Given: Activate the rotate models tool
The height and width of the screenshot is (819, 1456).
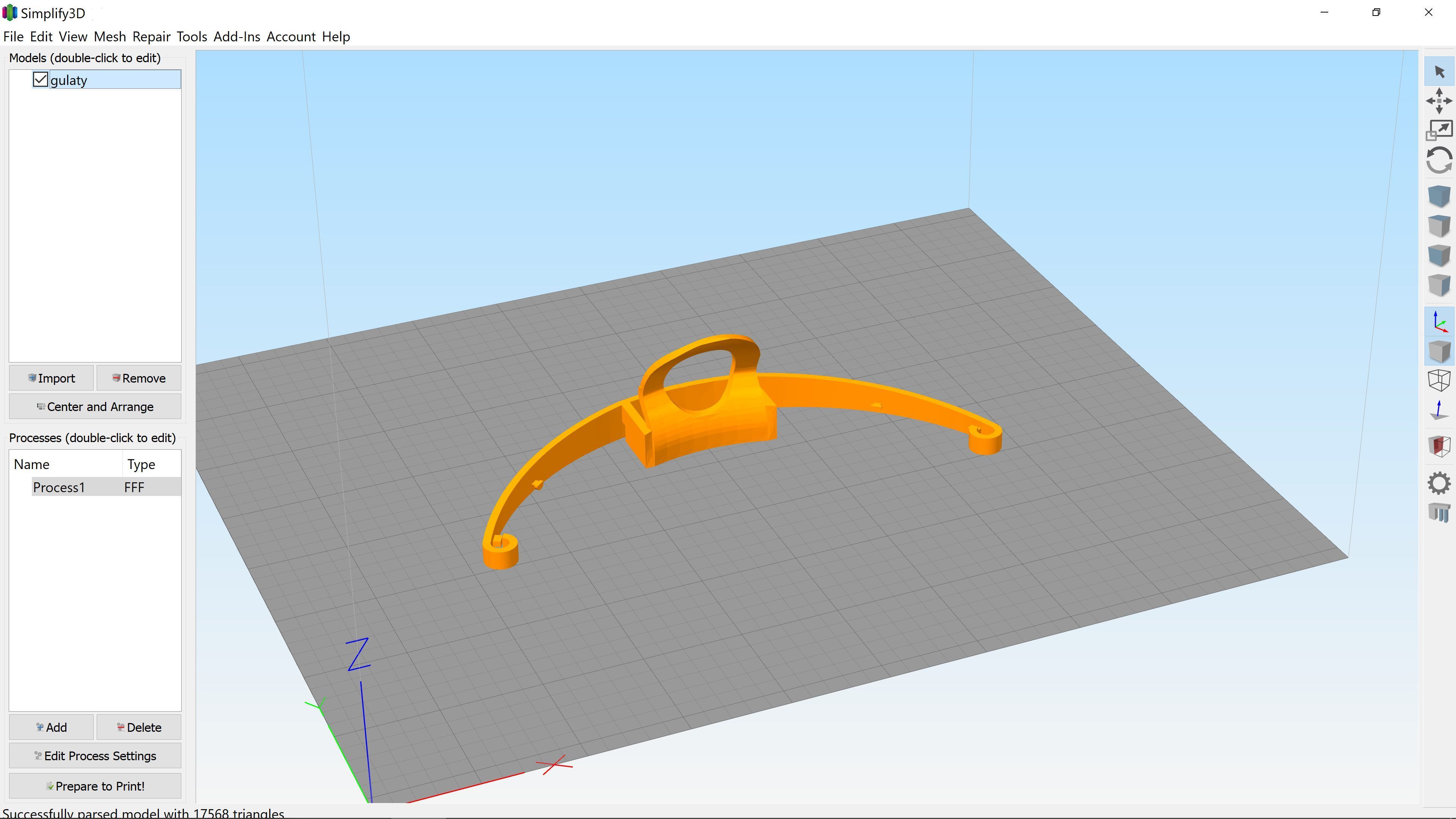Looking at the screenshot, I should 1439,160.
